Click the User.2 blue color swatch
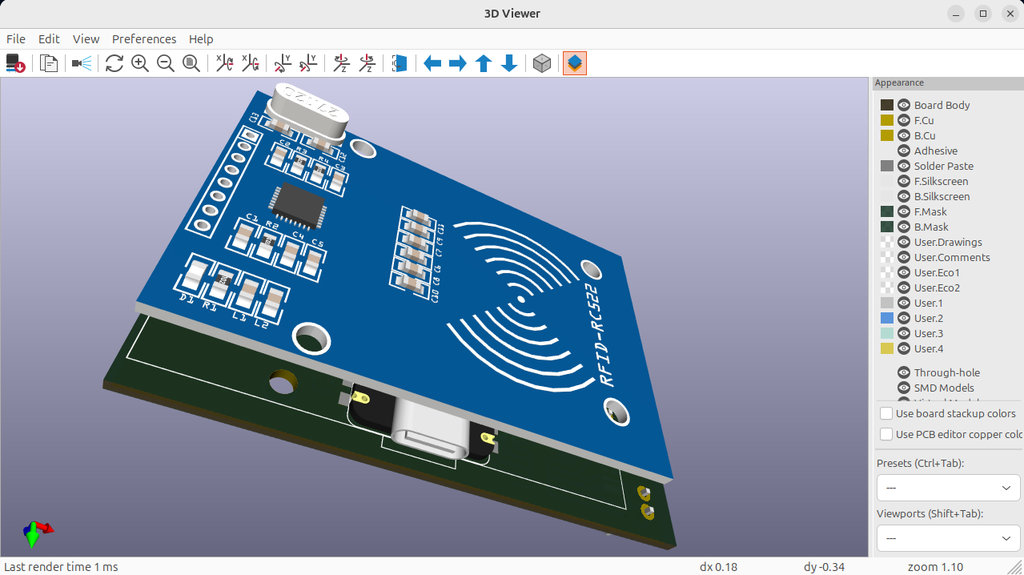This screenshot has width=1024, height=575. (887, 318)
